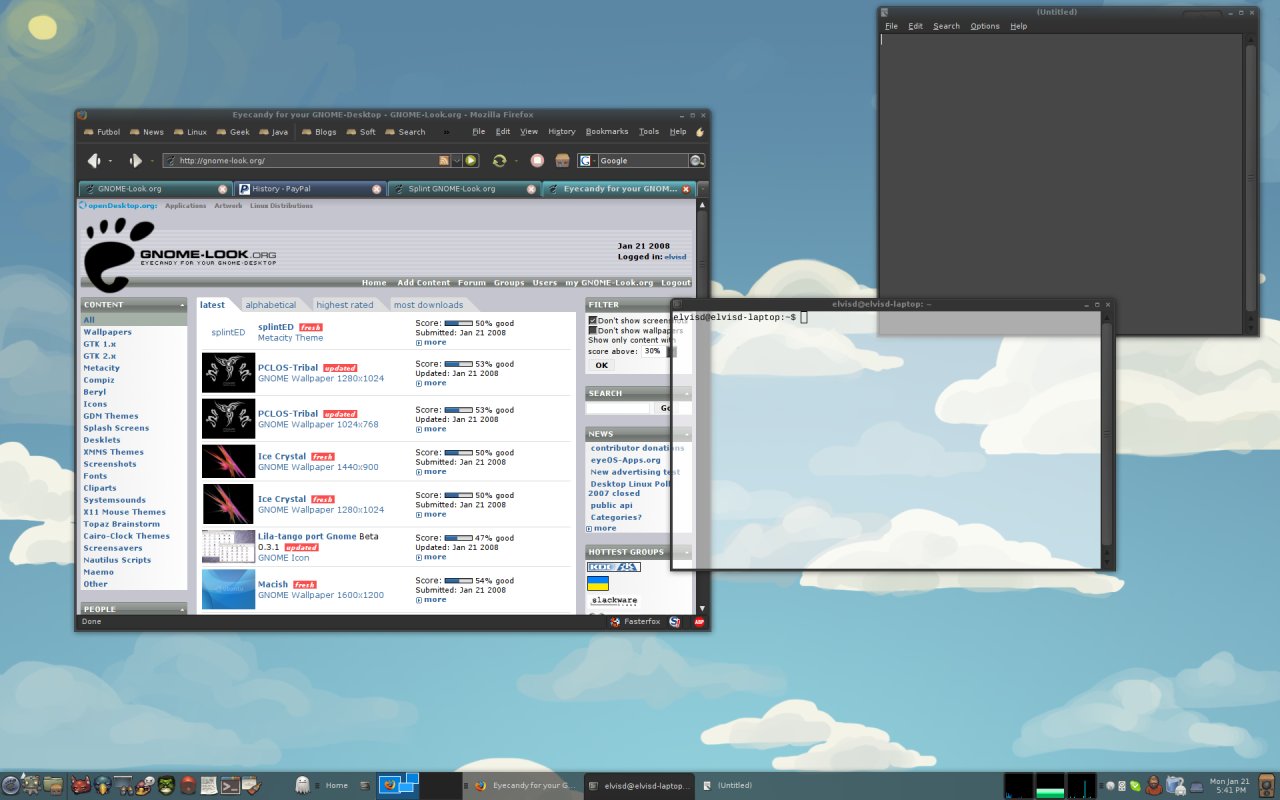Screen dimensions: 1280x800
Task: Click the Firefox page vertical scrollbar
Action: [702, 405]
